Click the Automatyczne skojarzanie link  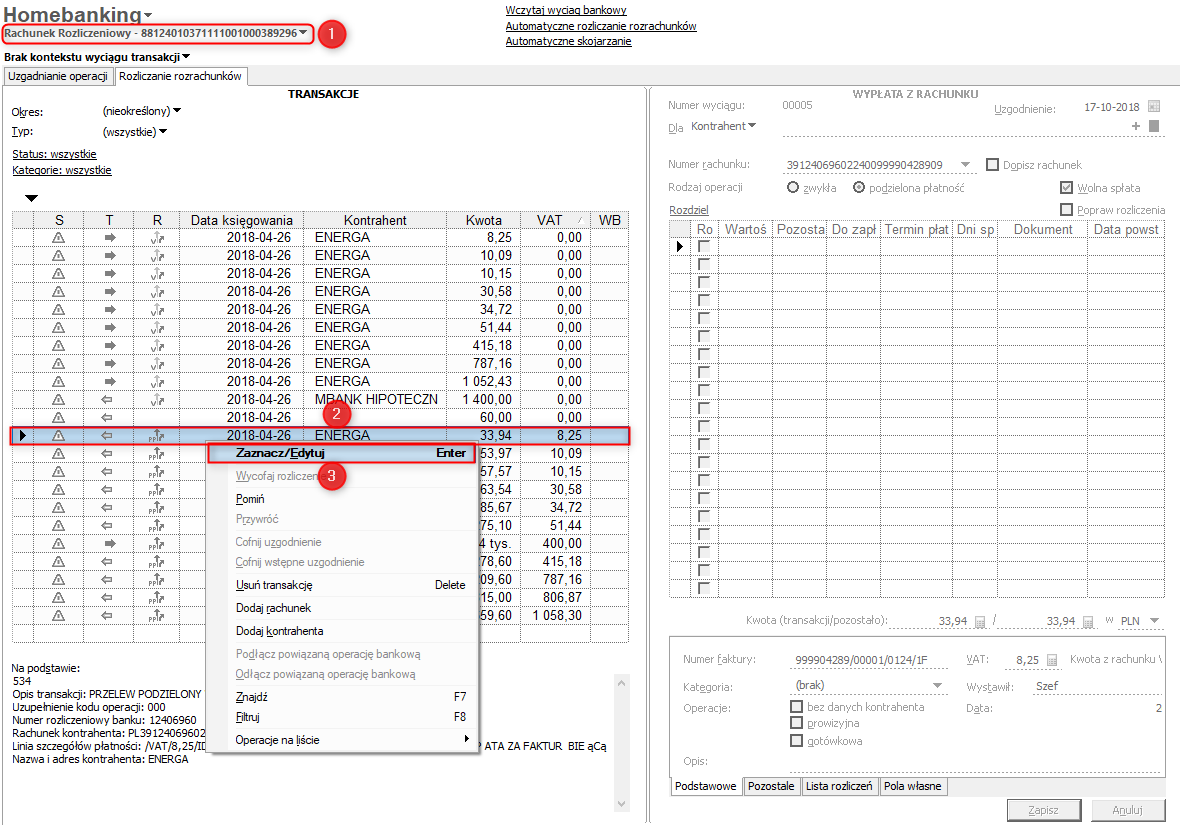(568, 41)
